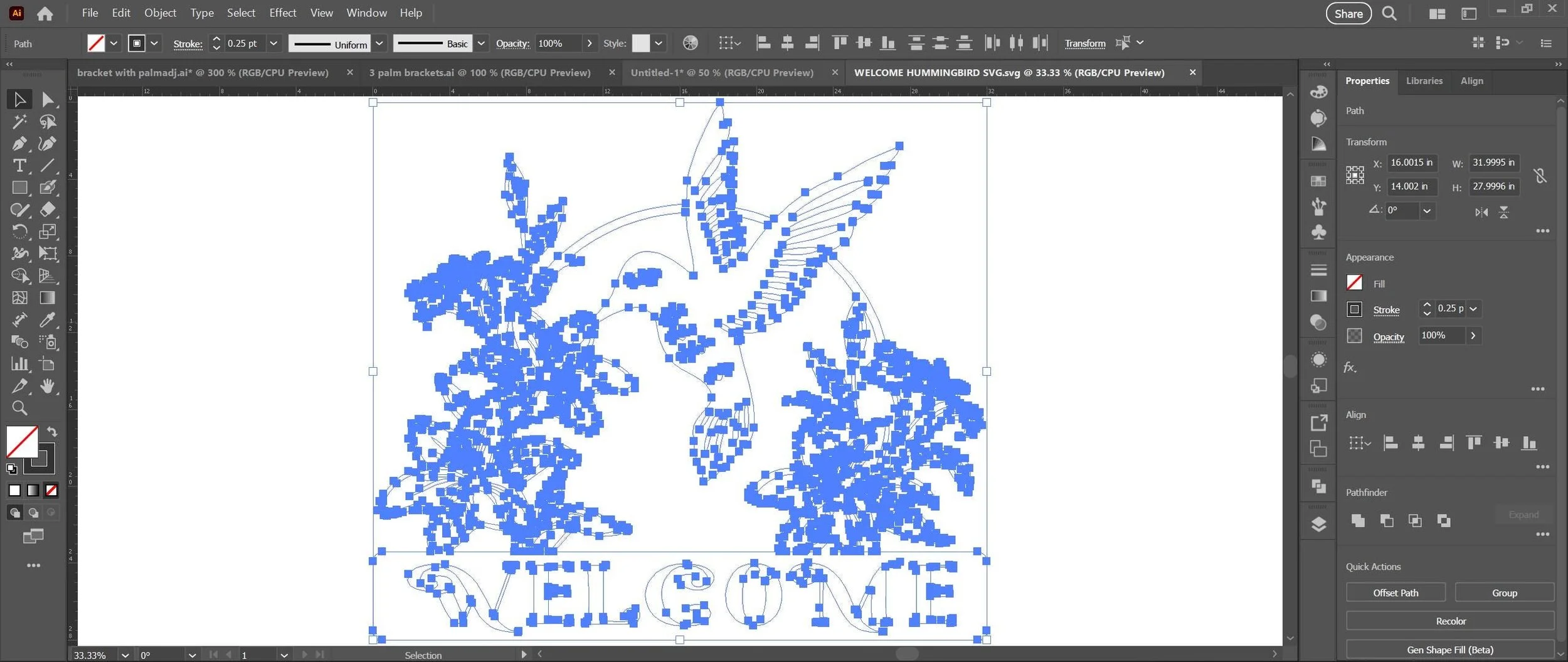
Task: Click Horizontal Align Left in control bar
Action: pyautogui.click(x=763, y=43)
